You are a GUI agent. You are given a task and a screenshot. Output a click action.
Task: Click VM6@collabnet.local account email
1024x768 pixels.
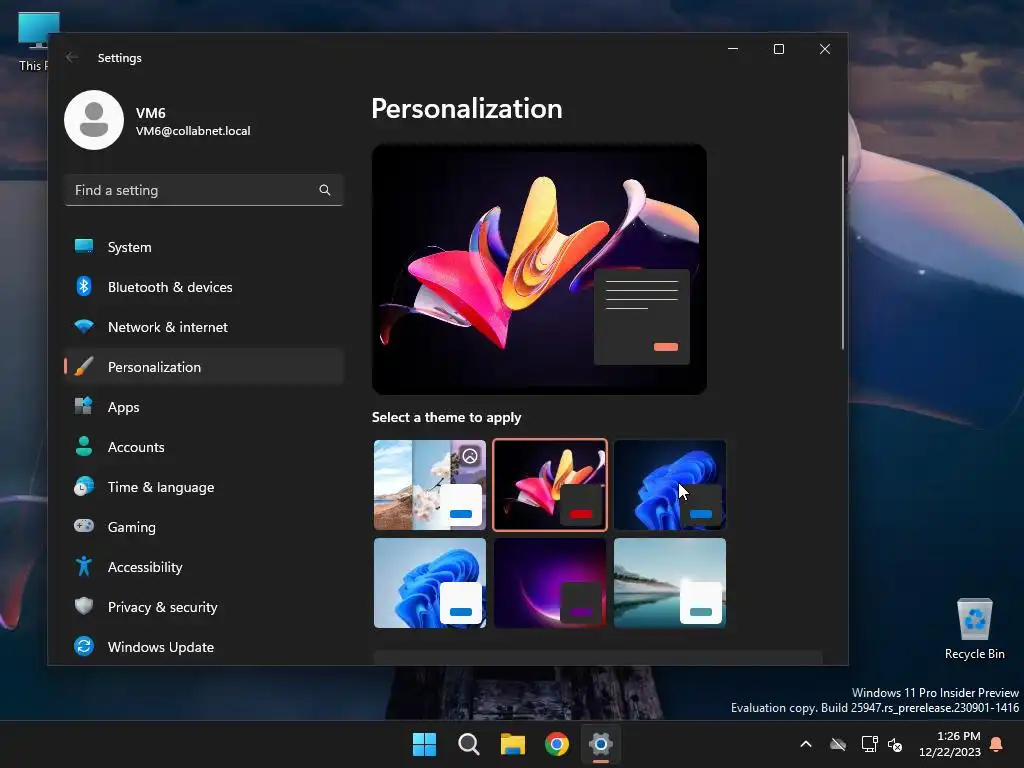[x=193, y=131]
